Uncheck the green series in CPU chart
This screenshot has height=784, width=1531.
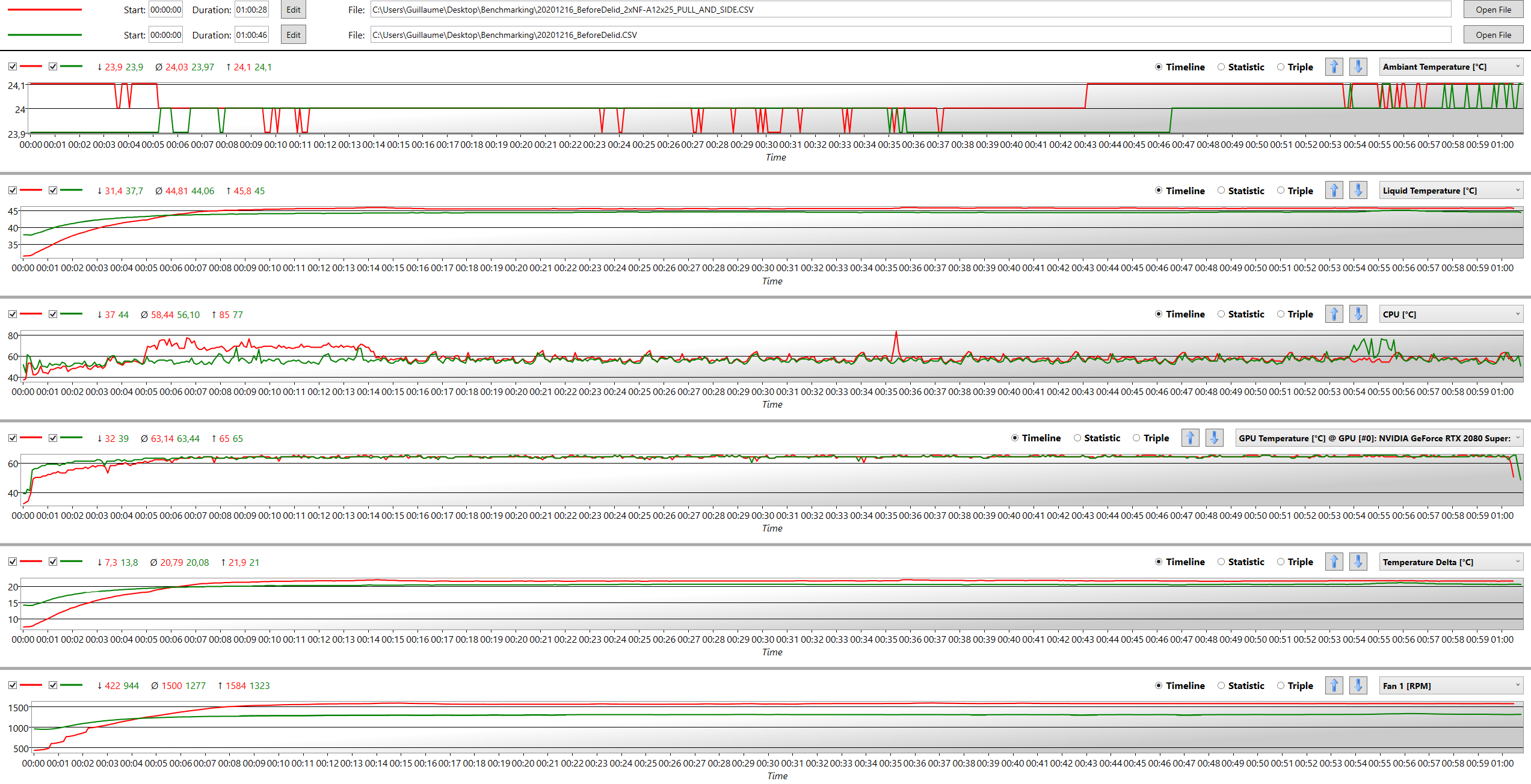point(53,314)
